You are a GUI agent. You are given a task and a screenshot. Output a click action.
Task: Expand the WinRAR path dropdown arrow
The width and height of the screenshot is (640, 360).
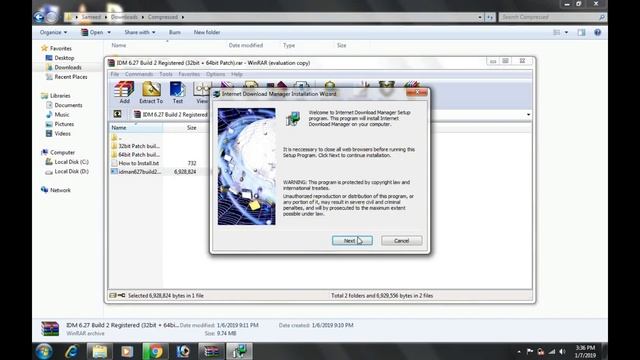528,115
